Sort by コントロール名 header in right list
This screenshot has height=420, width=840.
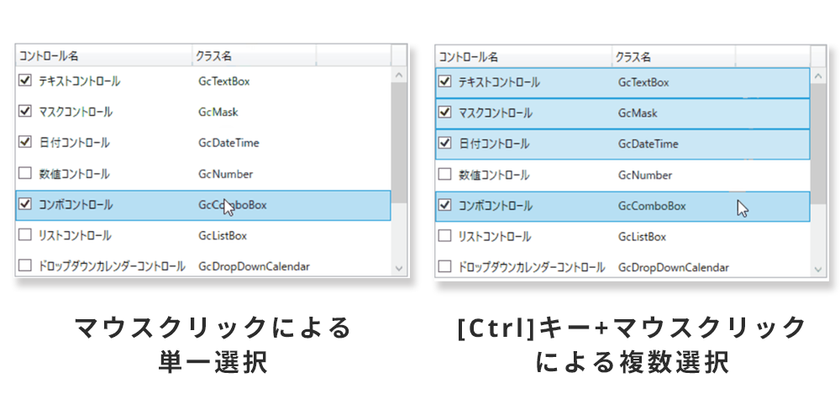524,56
